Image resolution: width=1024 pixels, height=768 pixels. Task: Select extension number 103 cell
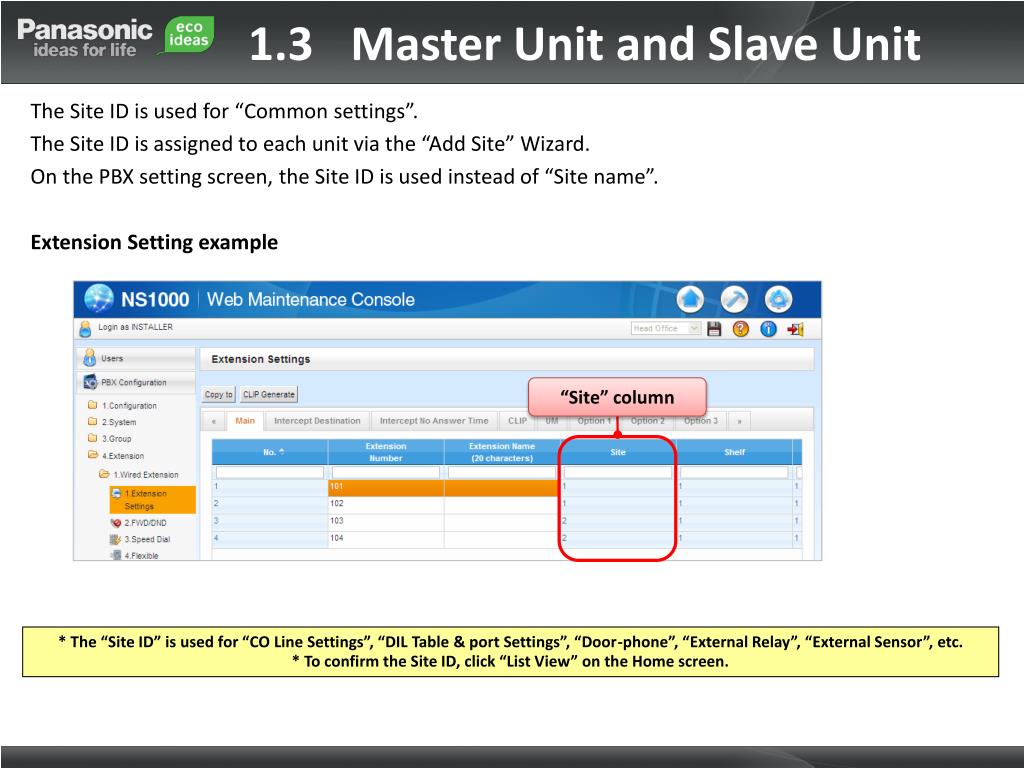pyautogui.click(x=386, y=521)
